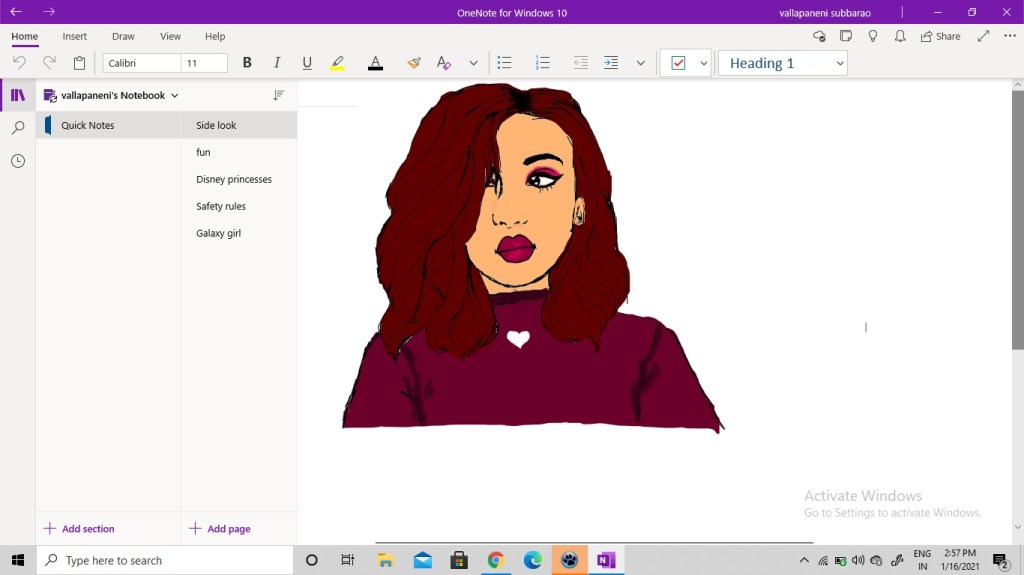Toggle bold formatting
The height and width of the screenshot is (575, 1024).
coord(247,63)
